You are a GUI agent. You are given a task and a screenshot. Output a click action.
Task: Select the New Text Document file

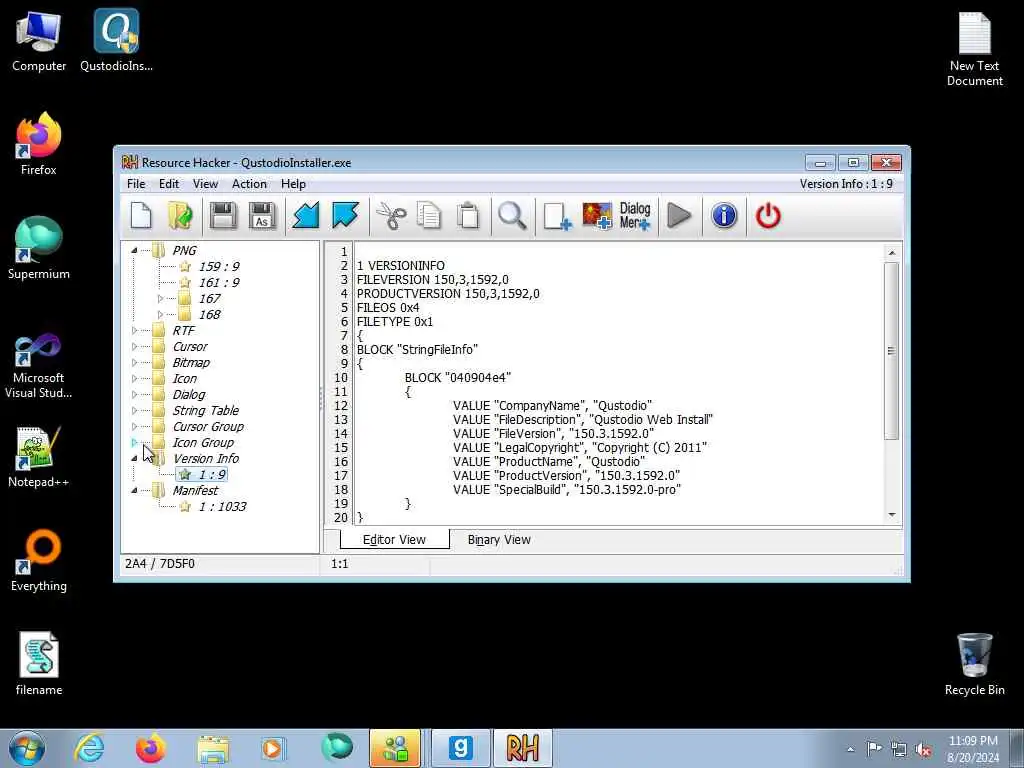coord(974,49)
